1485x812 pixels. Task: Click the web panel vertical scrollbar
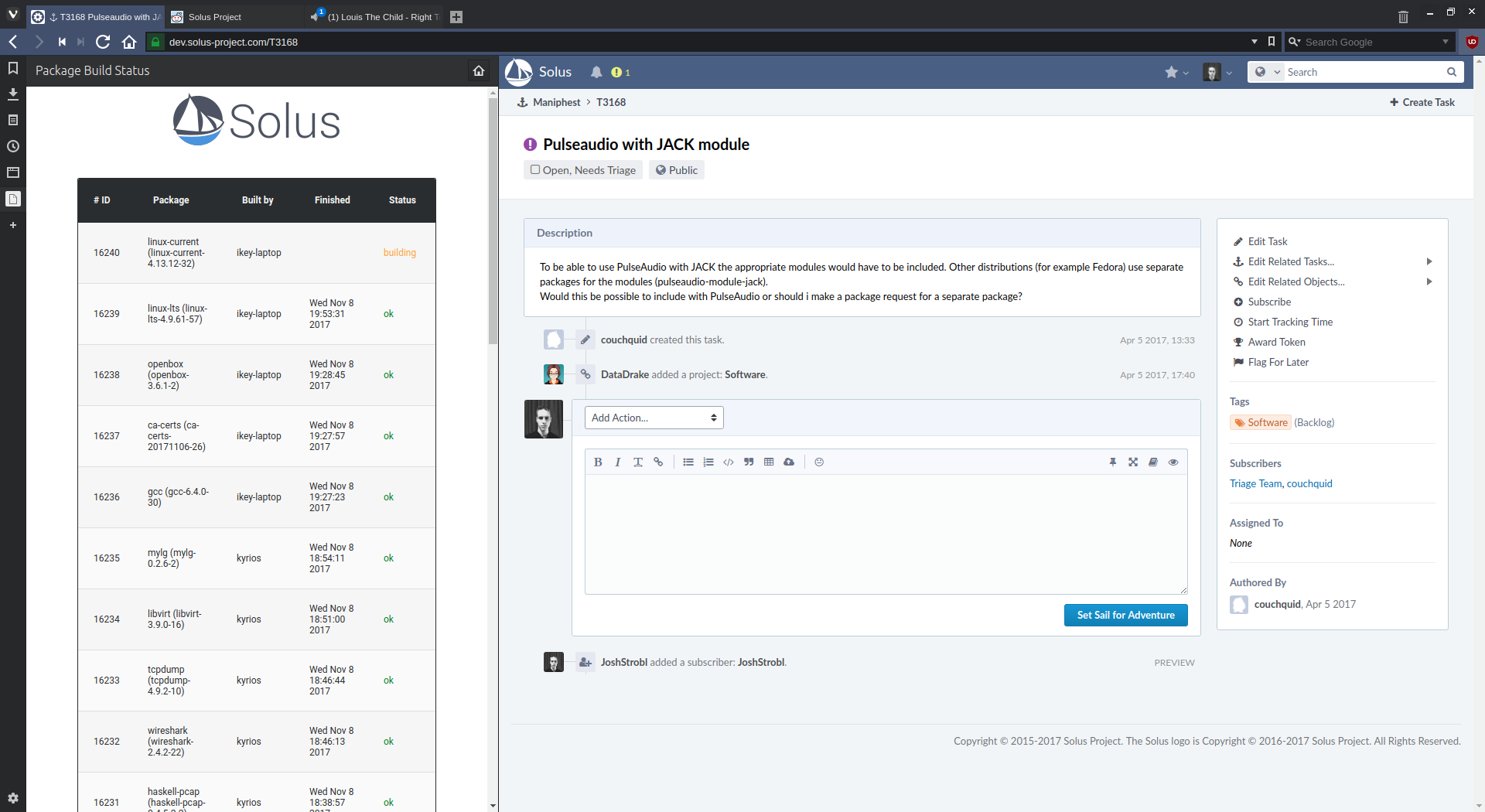coord(493,220)
